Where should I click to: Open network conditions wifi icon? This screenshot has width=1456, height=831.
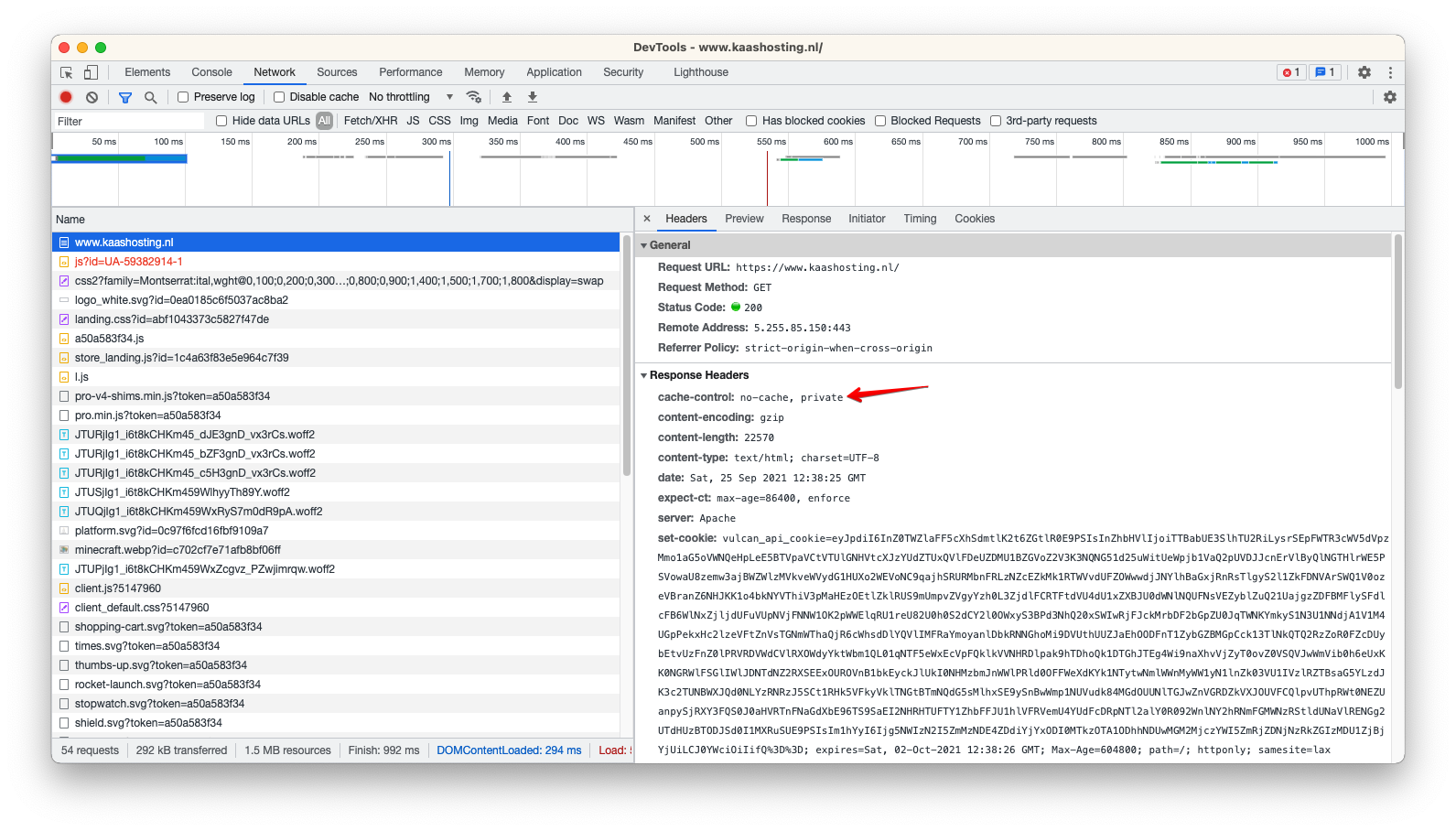(473, 97)
